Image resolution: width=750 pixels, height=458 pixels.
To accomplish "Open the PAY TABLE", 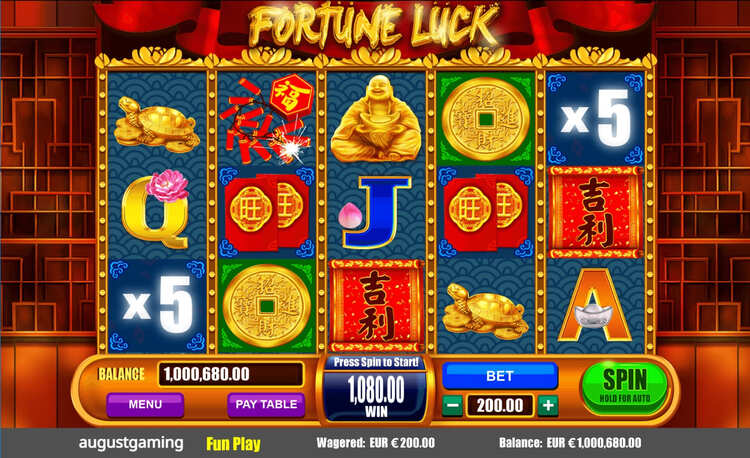I will pyautogui.click(x=266, y=404).
